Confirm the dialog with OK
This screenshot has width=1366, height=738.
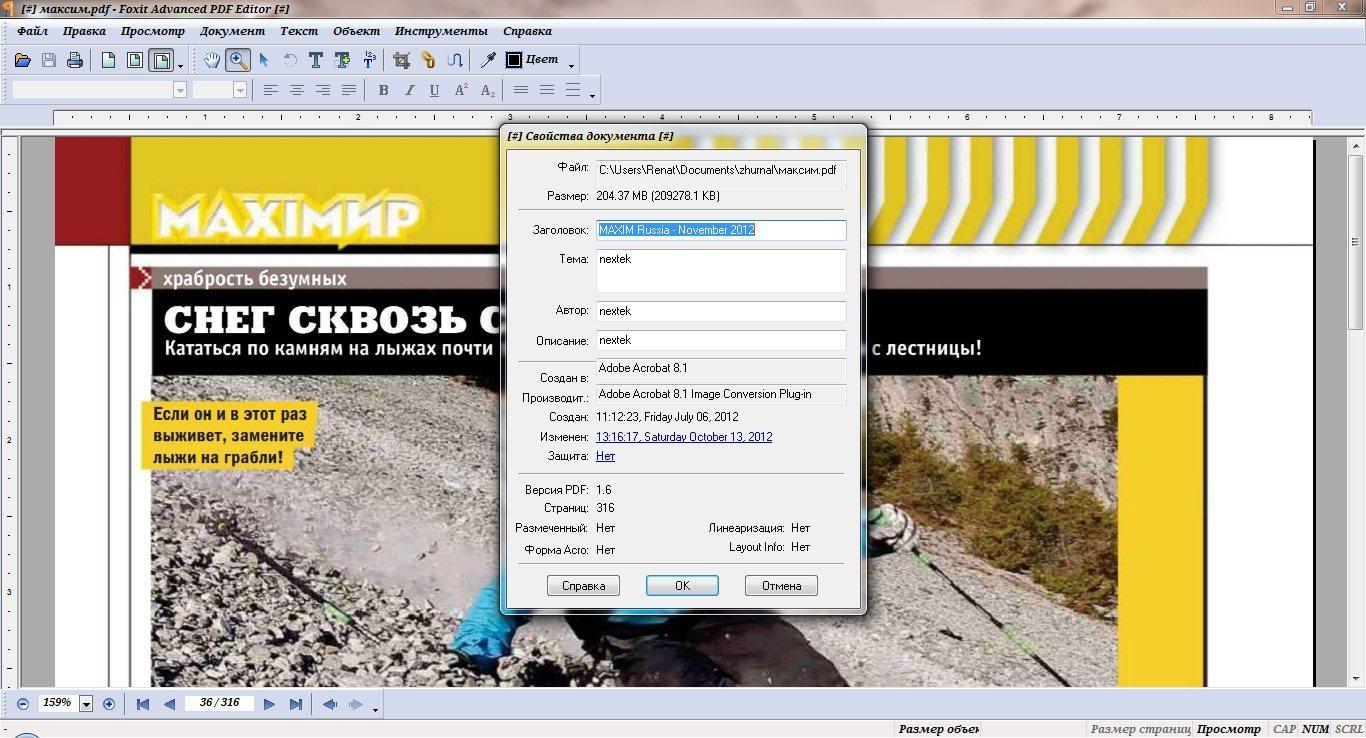[x=682, y=585]
